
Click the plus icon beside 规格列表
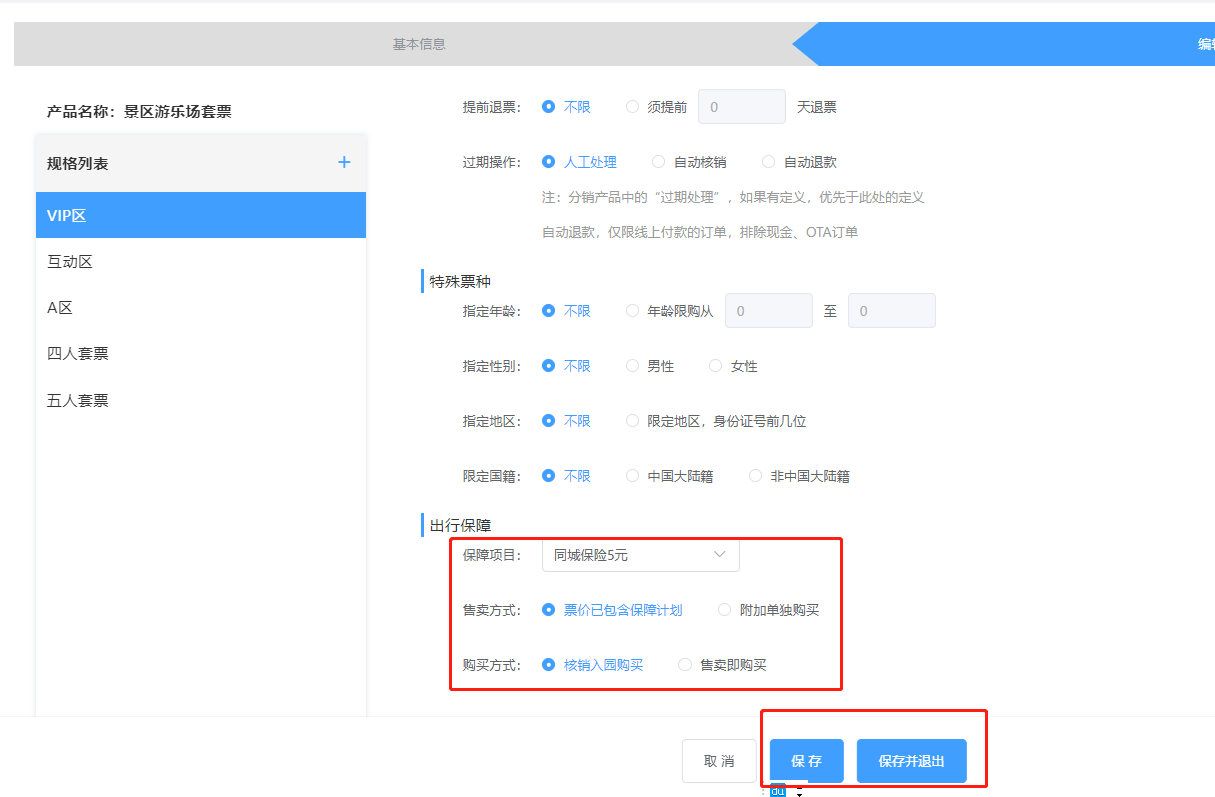344,162
